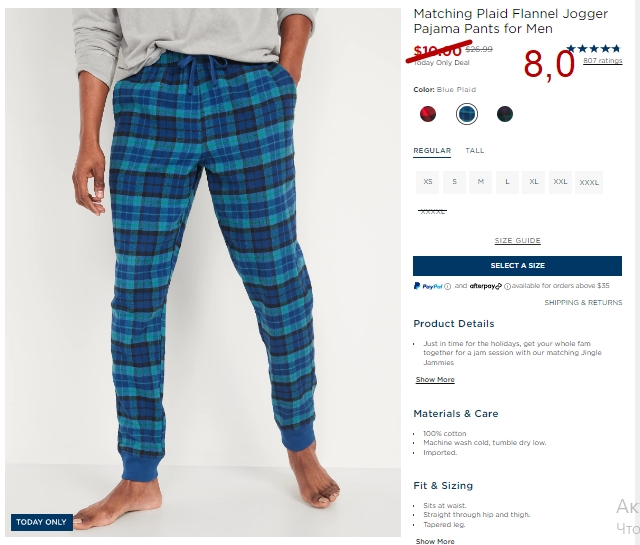Select size XS
640x545 pixels.
click(x=427, y=182)
